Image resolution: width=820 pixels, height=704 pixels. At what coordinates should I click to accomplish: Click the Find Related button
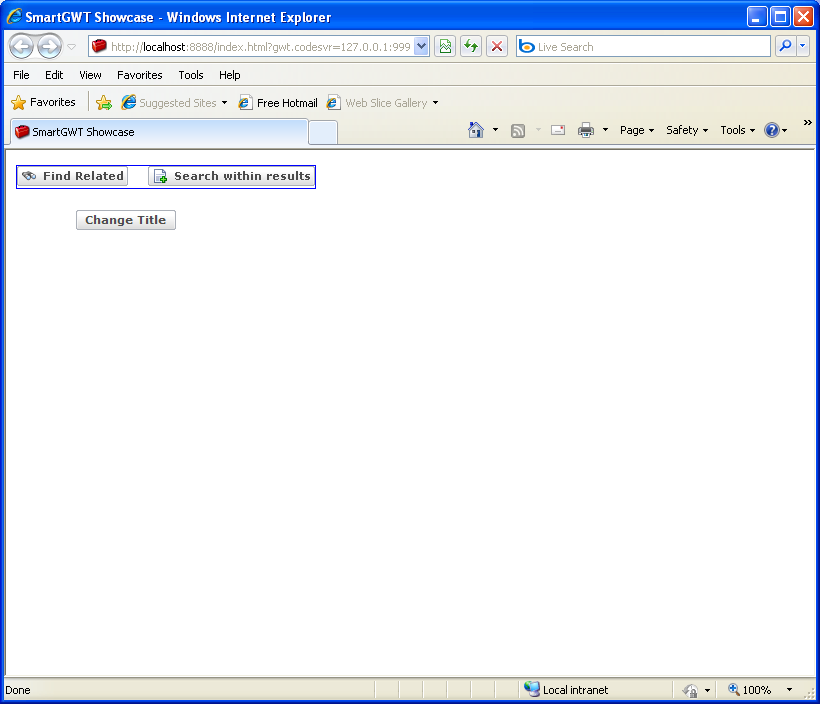click(73, 176)
